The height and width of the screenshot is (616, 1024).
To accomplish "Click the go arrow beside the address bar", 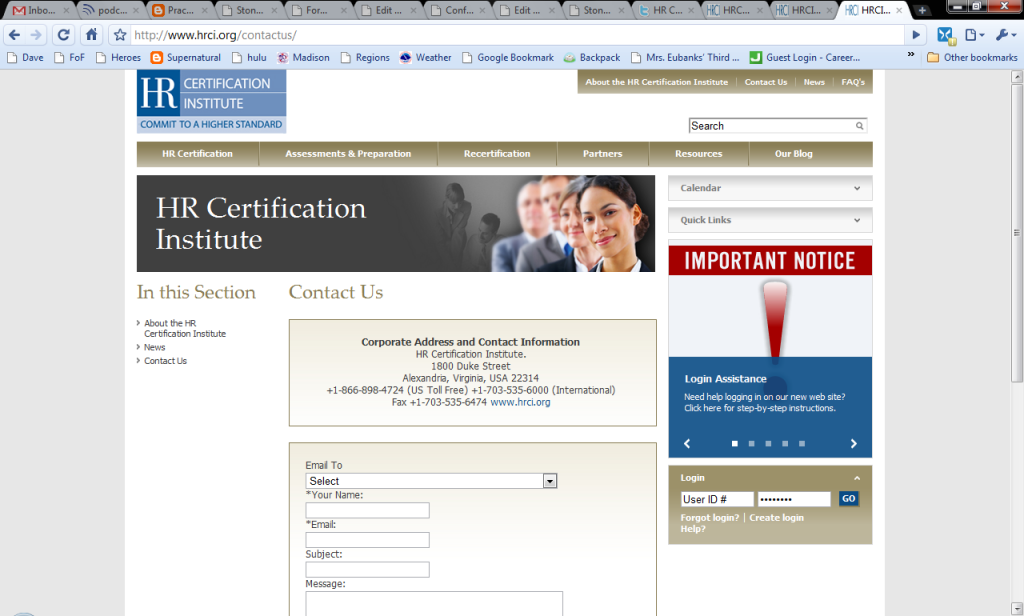I will (x=916, y=35).
